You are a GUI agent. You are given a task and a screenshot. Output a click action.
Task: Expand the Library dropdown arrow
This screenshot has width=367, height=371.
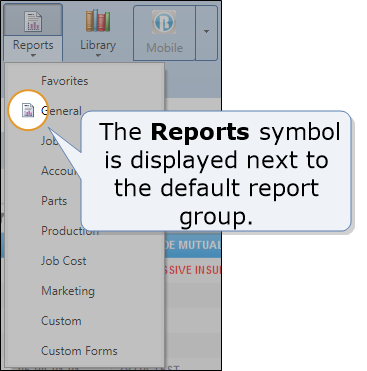click(x=98, y=55)
